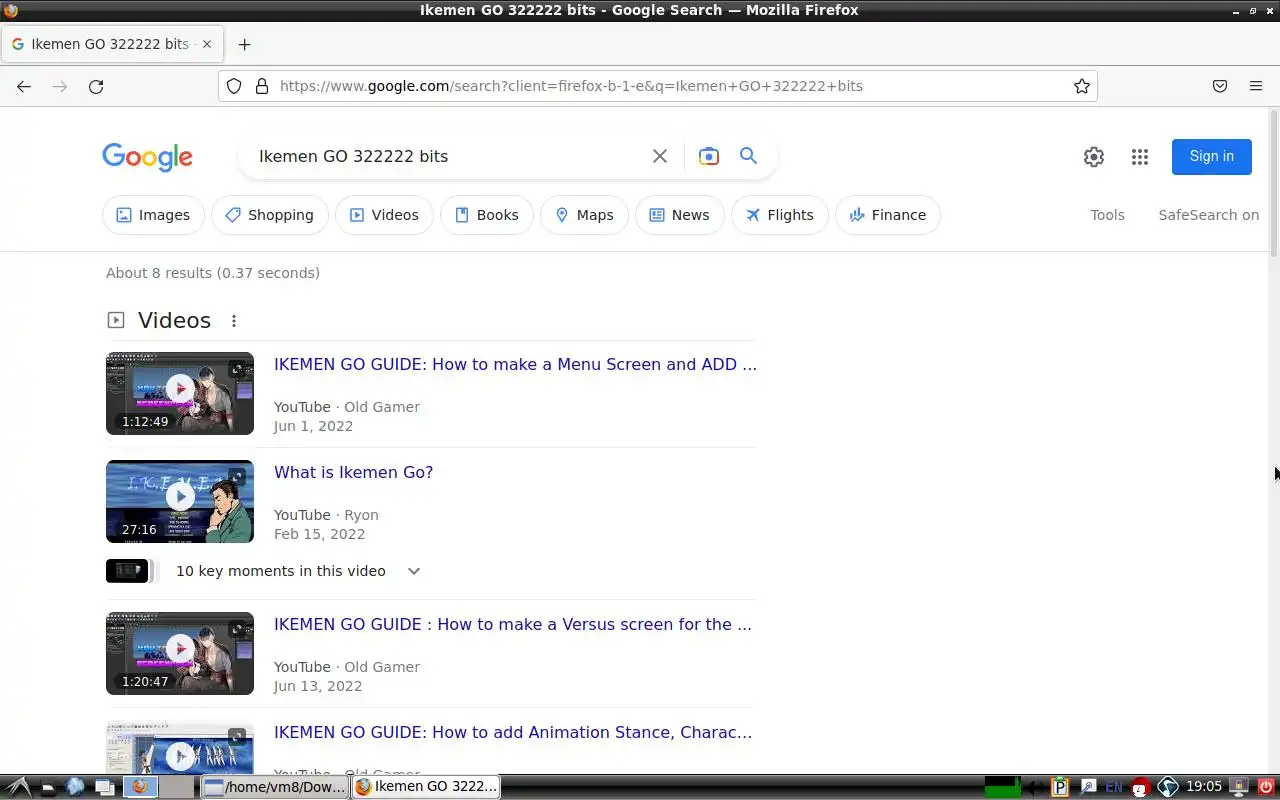Image resolution: width=1280 pixels, height=800 pixels.
Task: Click the EN keyboard layout indicator
Action: coord(1113,787)
